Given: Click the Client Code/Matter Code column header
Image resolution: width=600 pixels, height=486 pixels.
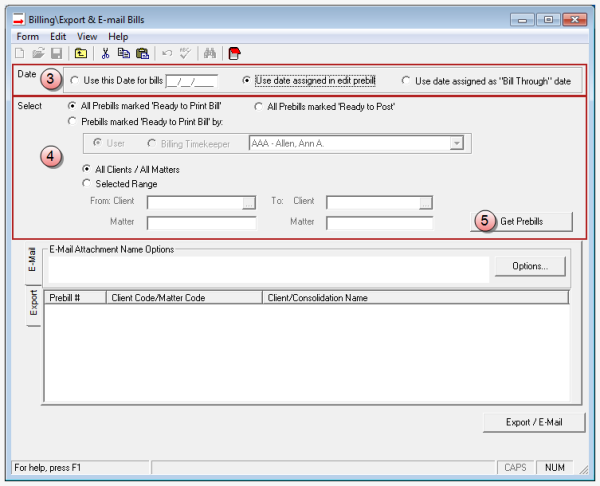Looking at the screenshot, I should point(184,298).
